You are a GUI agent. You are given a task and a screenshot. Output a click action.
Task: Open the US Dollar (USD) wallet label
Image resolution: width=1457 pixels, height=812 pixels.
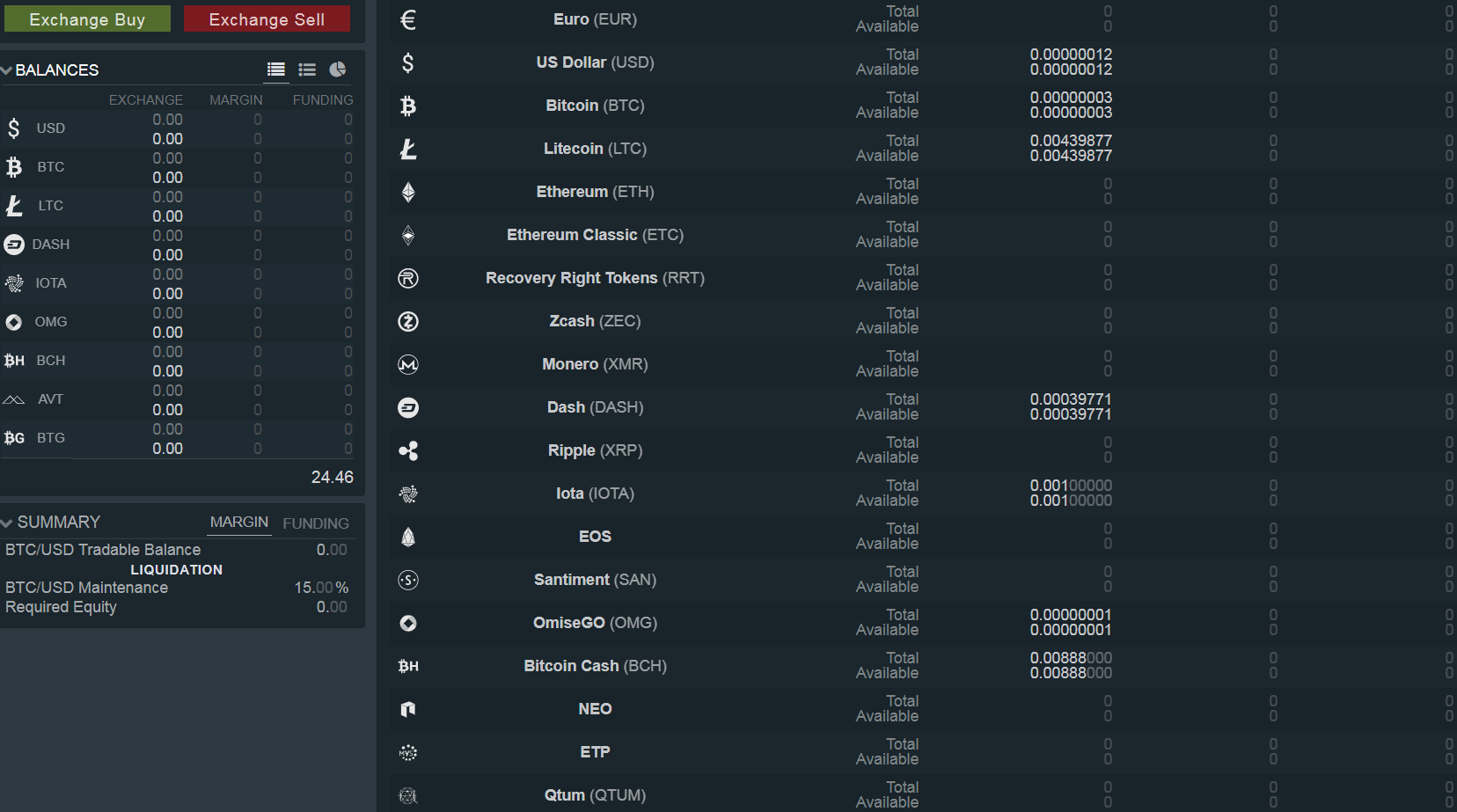(x=595, y=62)
